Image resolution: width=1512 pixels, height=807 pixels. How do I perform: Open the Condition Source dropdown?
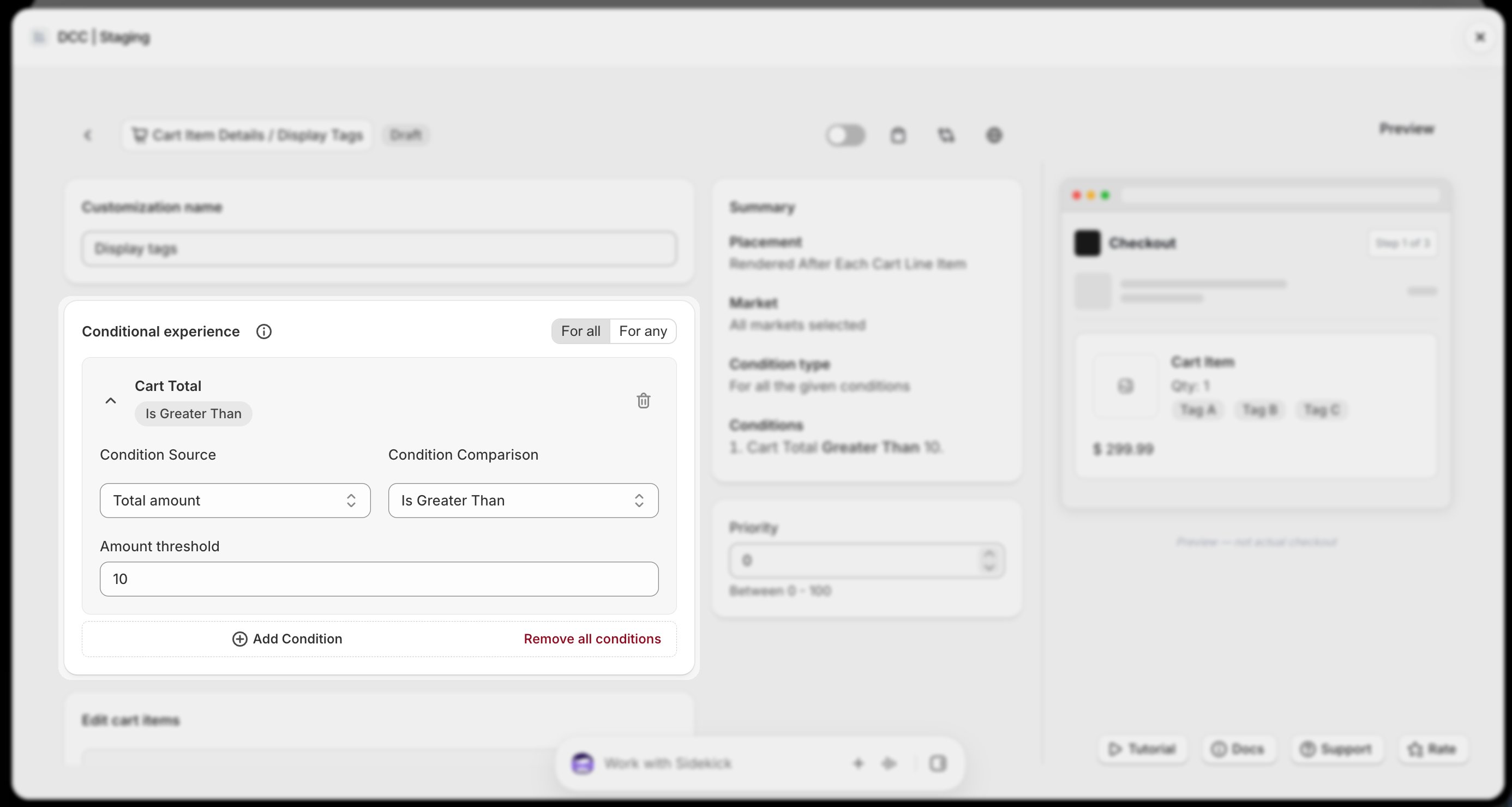point(235,501)
